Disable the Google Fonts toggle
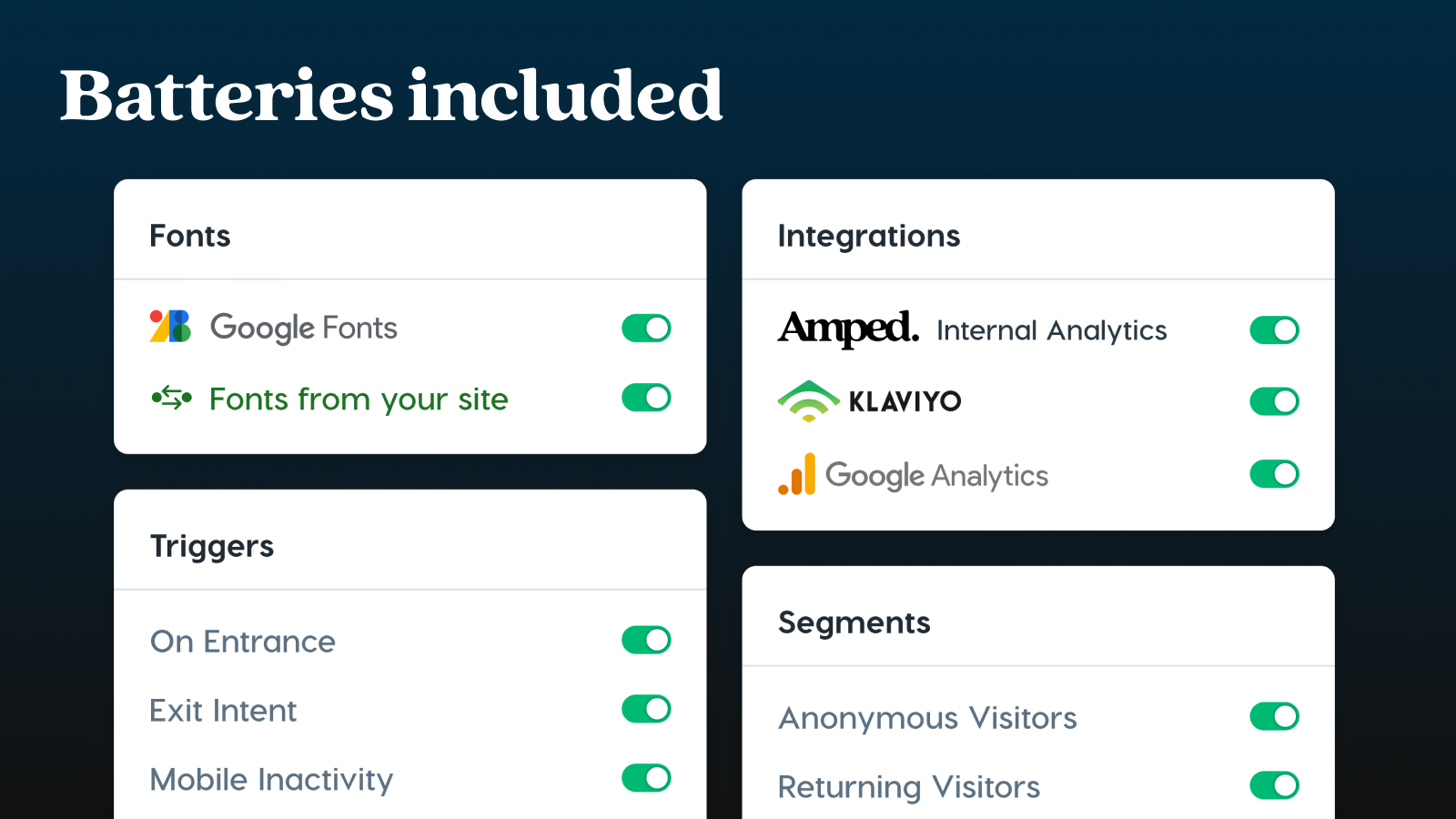1456x819 pixels. 645,328
